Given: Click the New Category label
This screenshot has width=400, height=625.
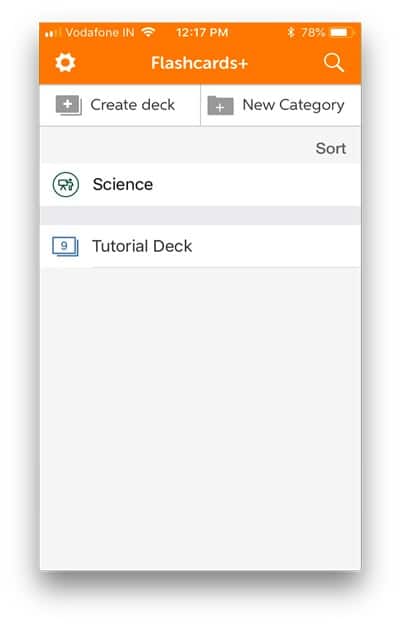Looking at the screenshot, I should pos(293,105).
